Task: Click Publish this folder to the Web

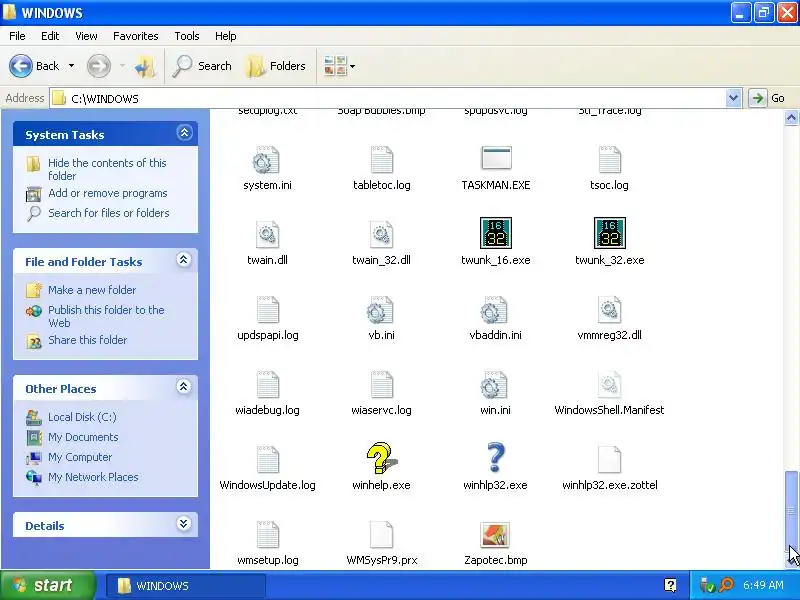Action: (106, 316)
